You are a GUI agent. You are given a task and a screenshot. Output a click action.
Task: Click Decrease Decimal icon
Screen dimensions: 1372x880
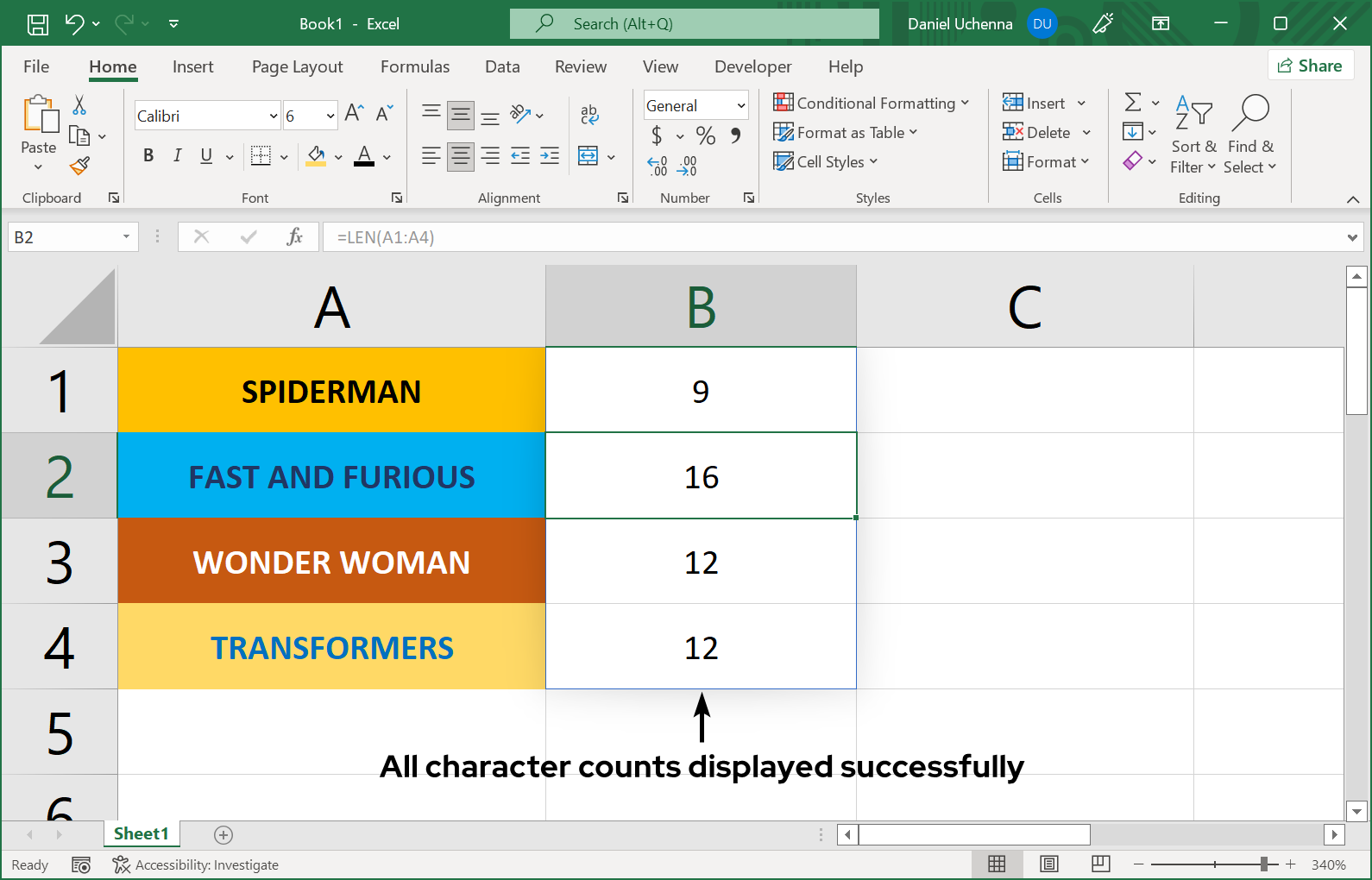coord(687,166)
